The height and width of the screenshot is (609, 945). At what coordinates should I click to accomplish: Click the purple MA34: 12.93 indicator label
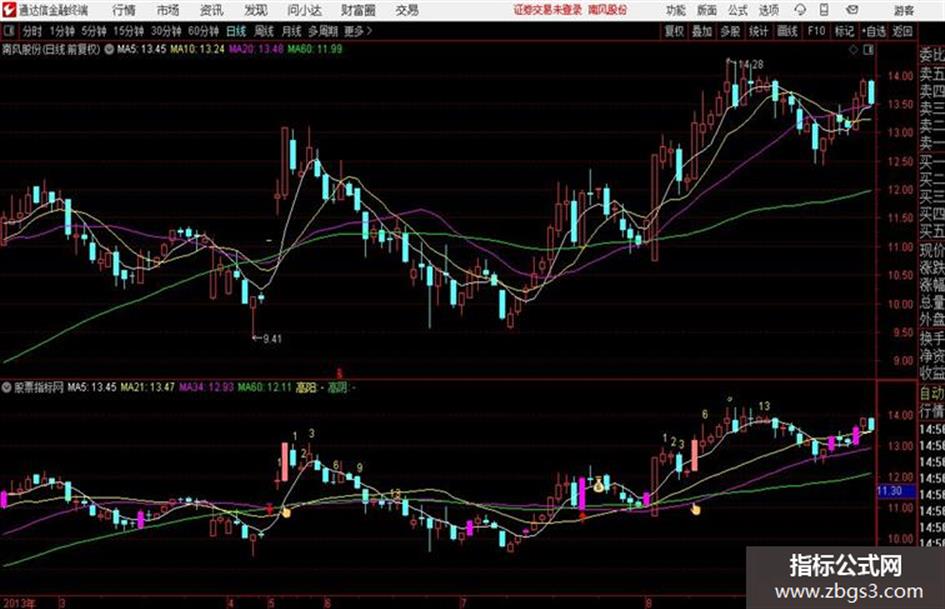pos(206,387)
